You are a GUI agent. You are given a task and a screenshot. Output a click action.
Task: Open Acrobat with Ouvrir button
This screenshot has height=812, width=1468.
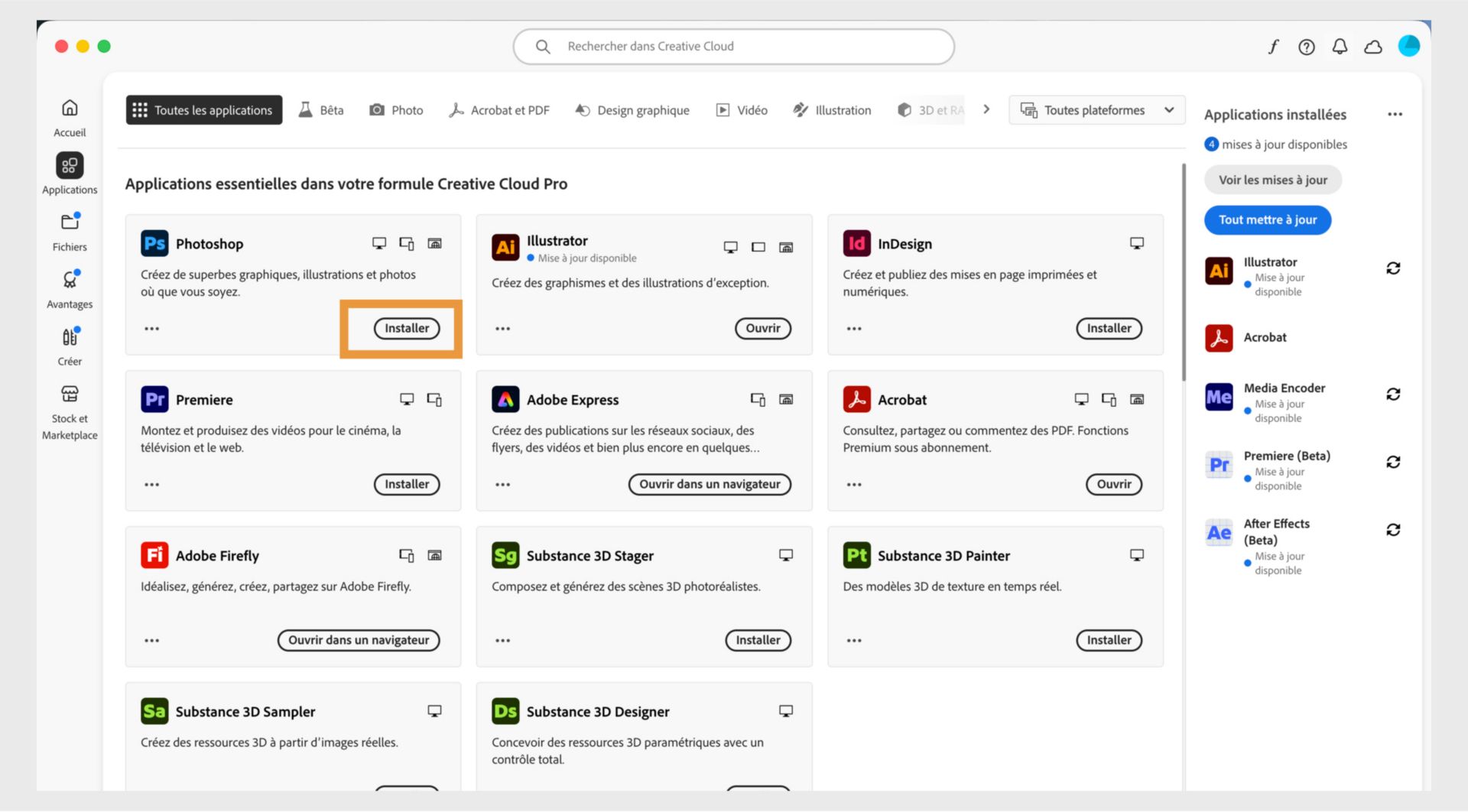pyautogui.click(x=1114, y=485)
